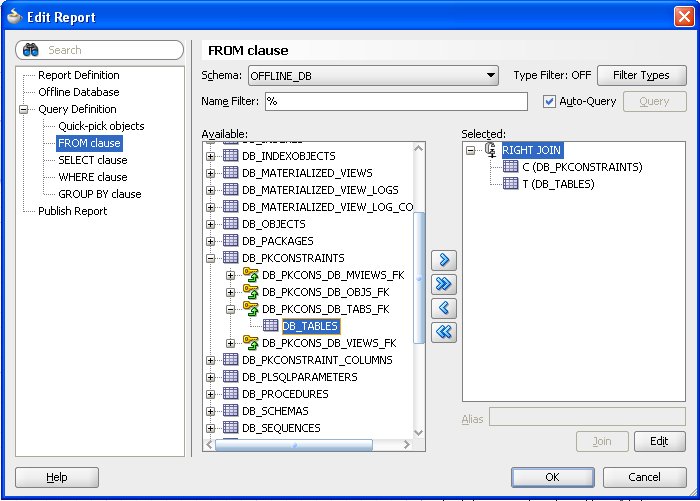Click the table icon for DB_OBJECTS
The height and width of the screenshot is (501, 700).
tap(230, 223)
